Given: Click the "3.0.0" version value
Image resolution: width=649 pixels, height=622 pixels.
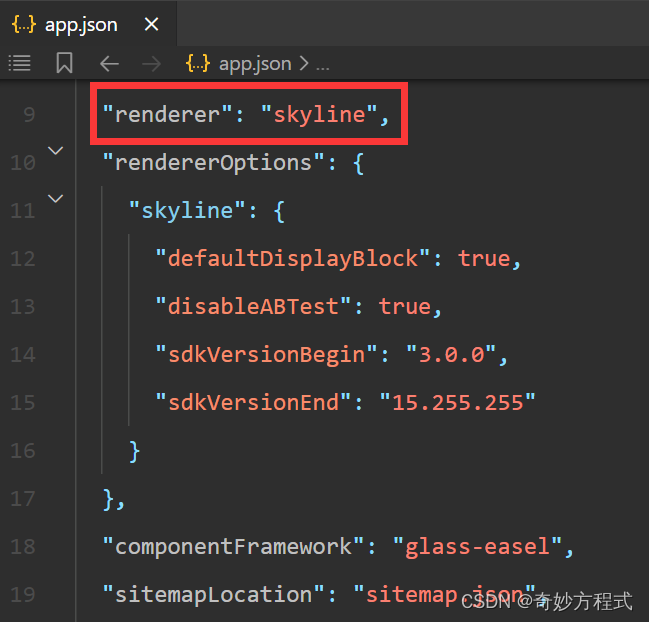Looking at the screenshot, I should (x=451, y=354).
